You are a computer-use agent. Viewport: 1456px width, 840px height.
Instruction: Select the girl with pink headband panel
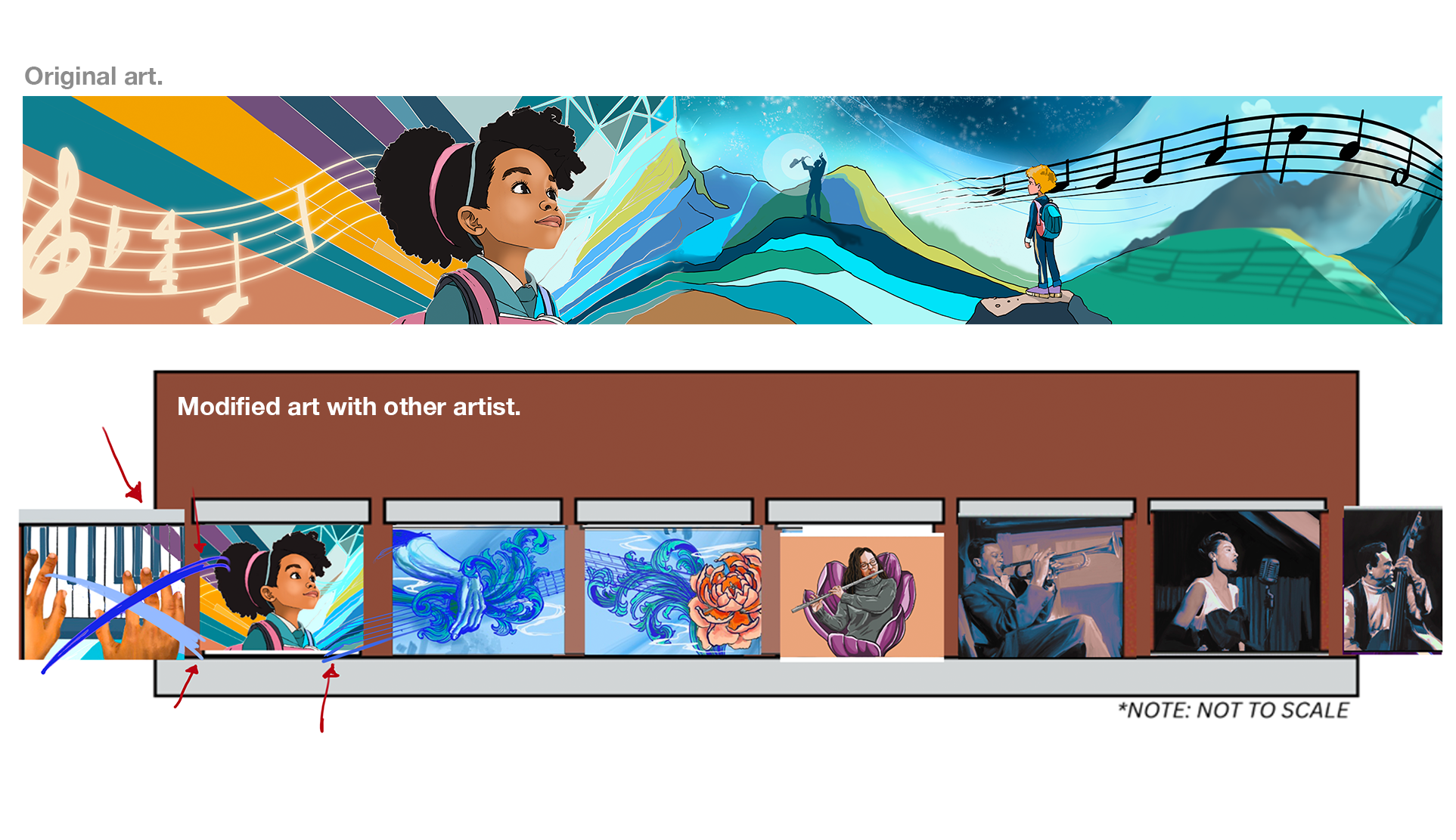point(281,587)
